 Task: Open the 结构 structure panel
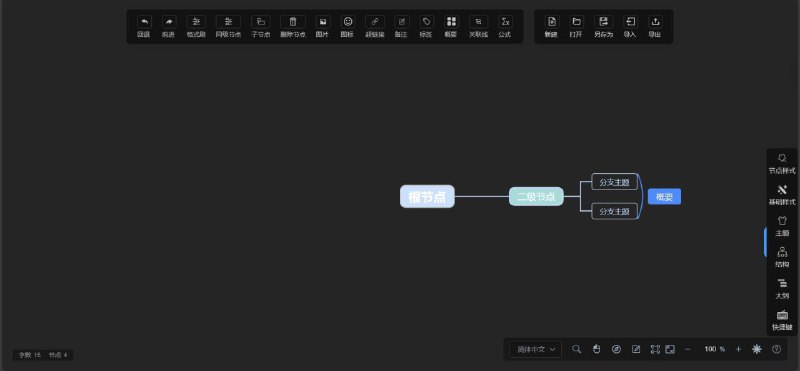coord(782,257)
